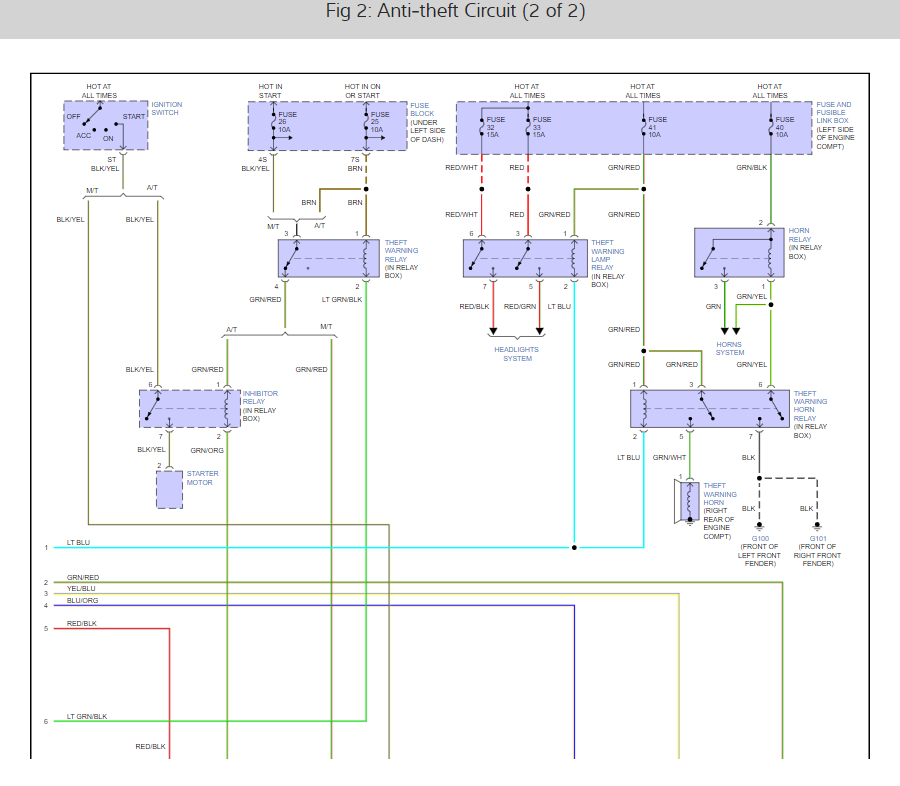
Task: Select the G100 ground label
Action: (760, 539)
